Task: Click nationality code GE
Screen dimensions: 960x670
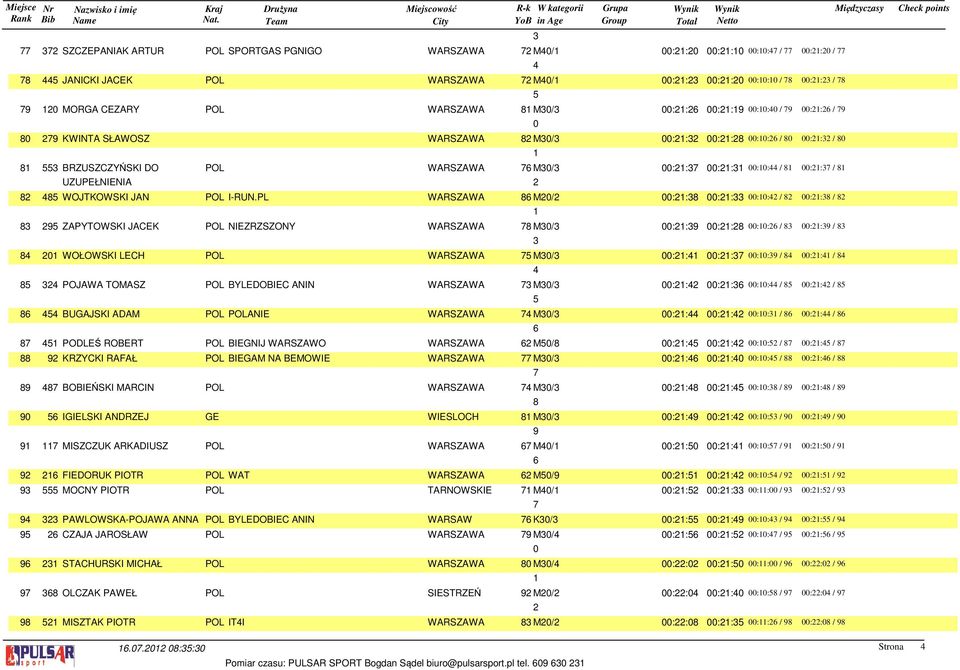Action: click(x=212, y=417)
